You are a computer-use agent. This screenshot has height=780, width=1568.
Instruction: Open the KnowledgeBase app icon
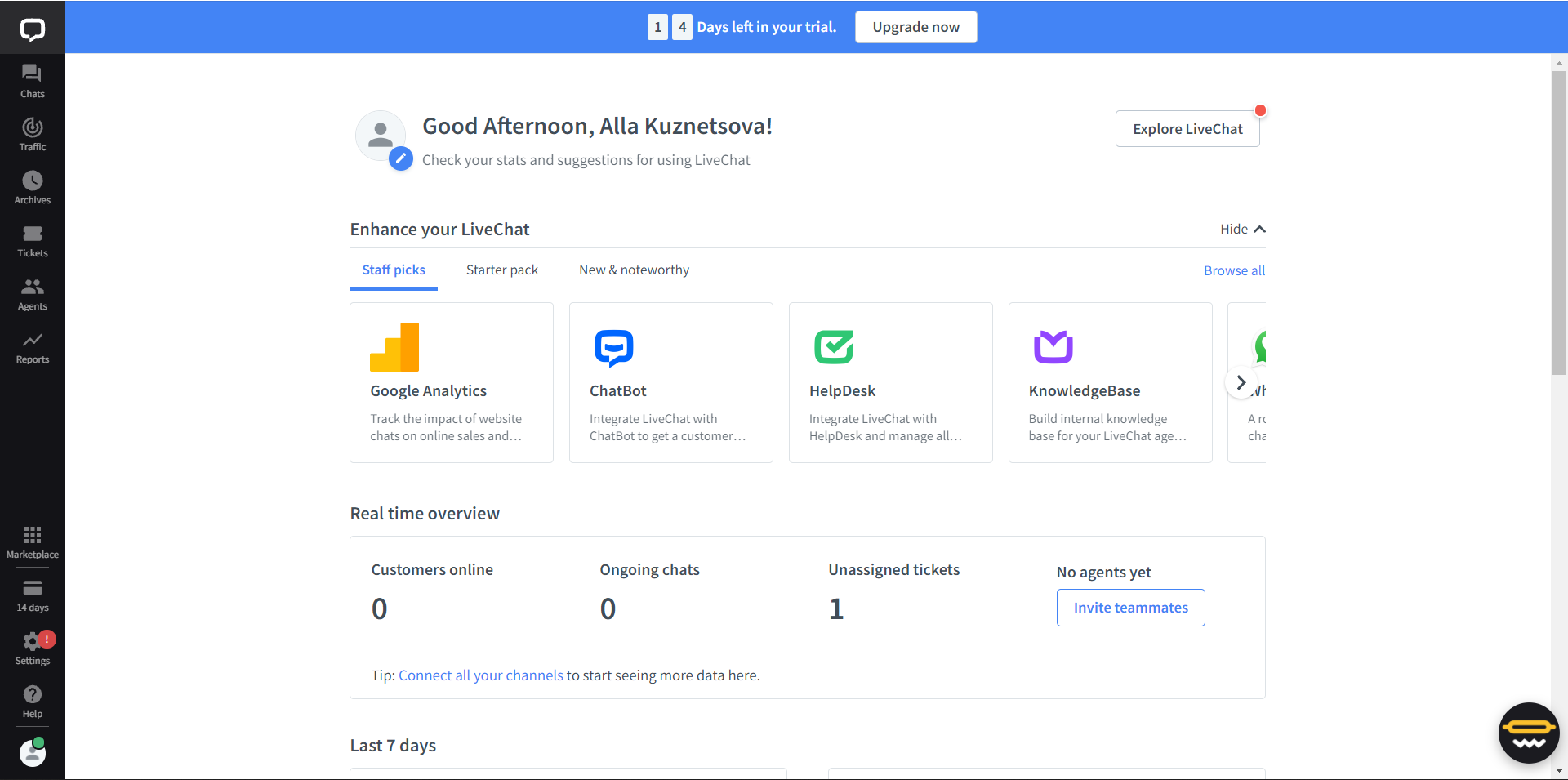click(x=1053, y=347)
